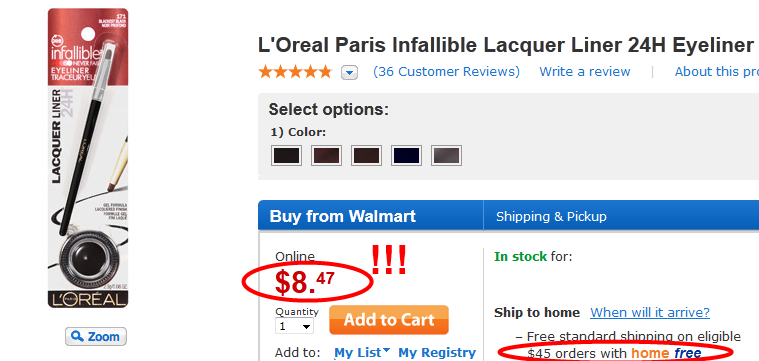Open the star rating breakdown dropdown arrow
This screenshot has height=361, width=759.
coord(349,73)
